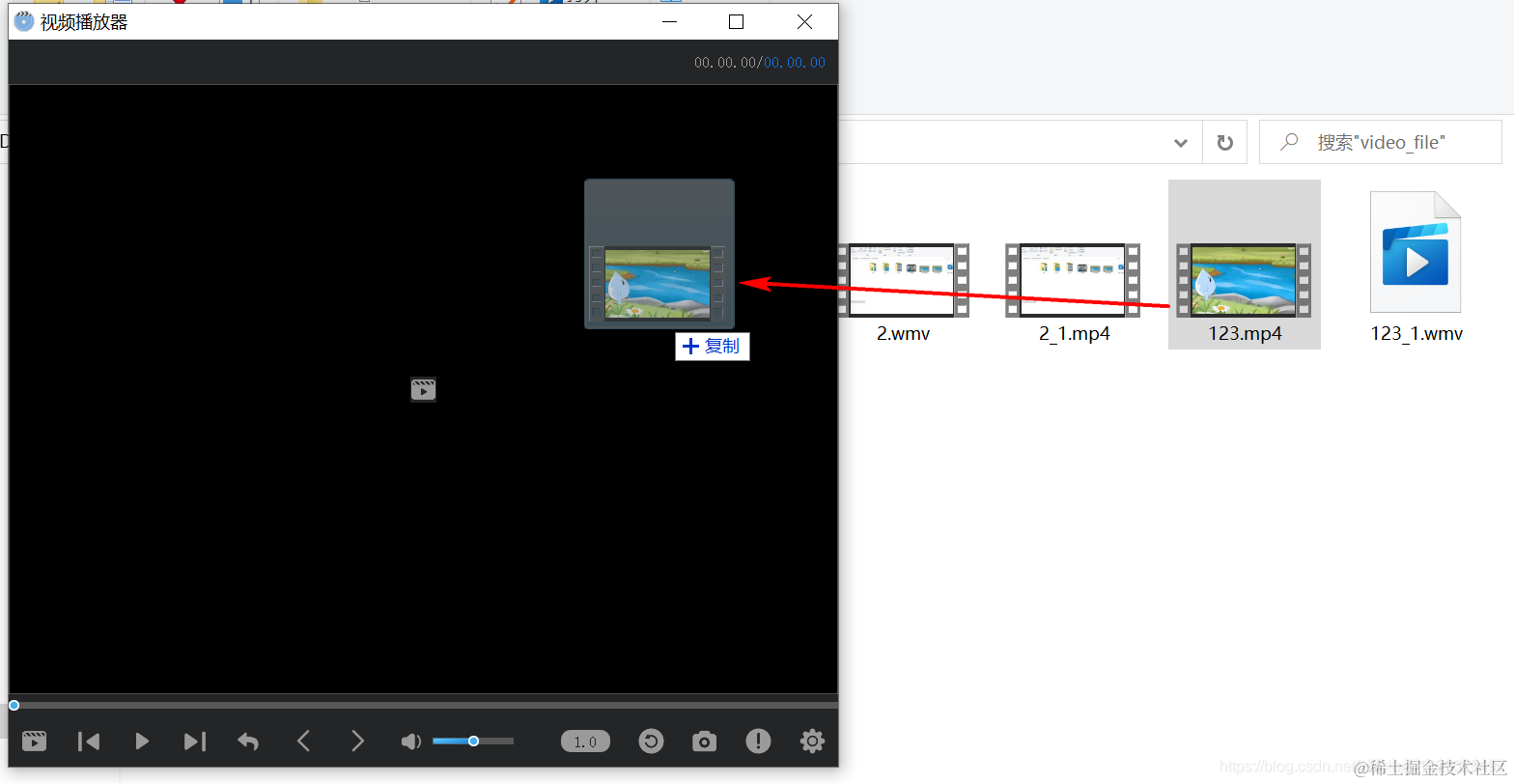The height and width of the screenshot is (784, 1514).
Task: Mute the speaker volume icon
Action: point(411,741)
